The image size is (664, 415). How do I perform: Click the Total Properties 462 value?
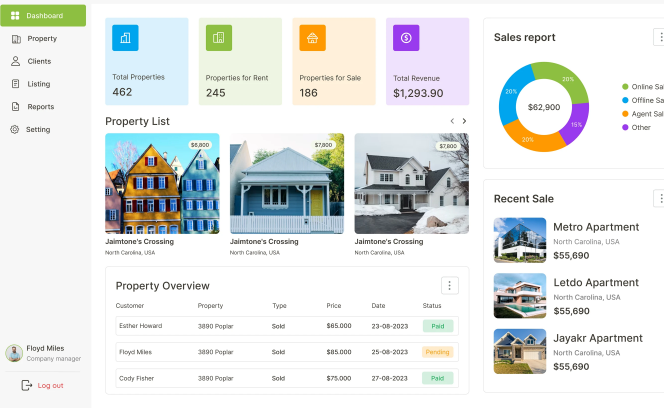click(x=122, y=92)
